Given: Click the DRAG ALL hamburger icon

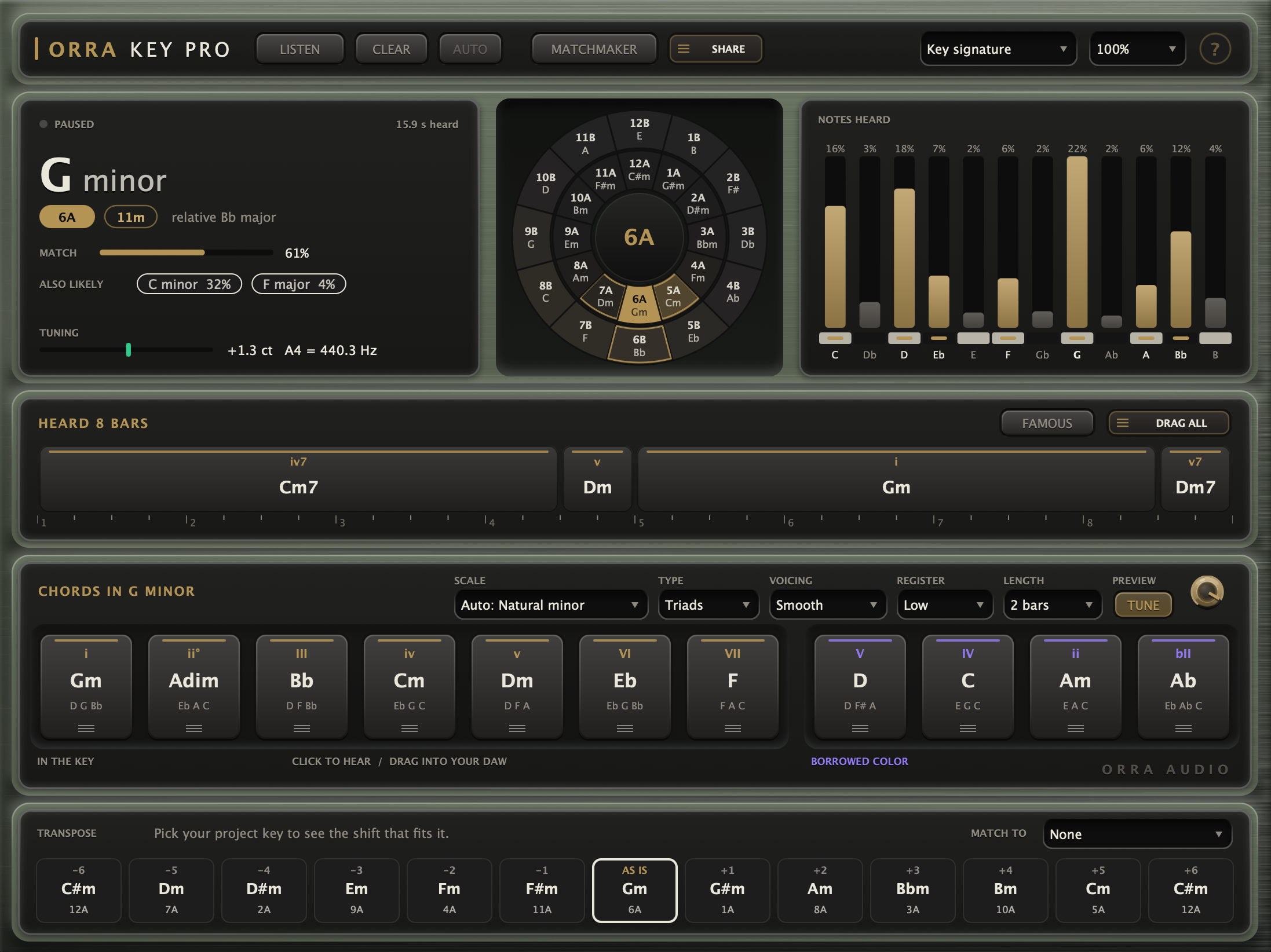Looking at the screenshot, I should 1123,423.
